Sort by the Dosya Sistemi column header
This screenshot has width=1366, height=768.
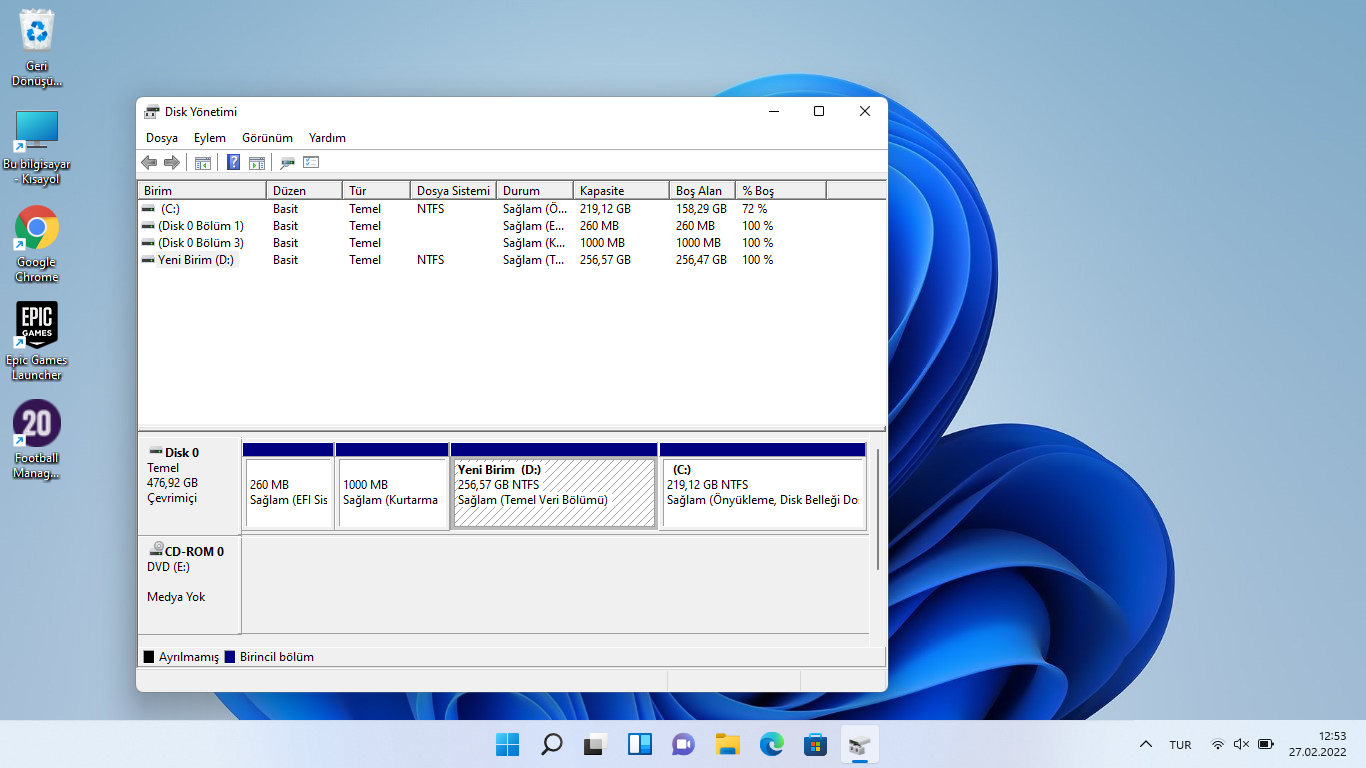pyautogui.click(x=453, y=190)
